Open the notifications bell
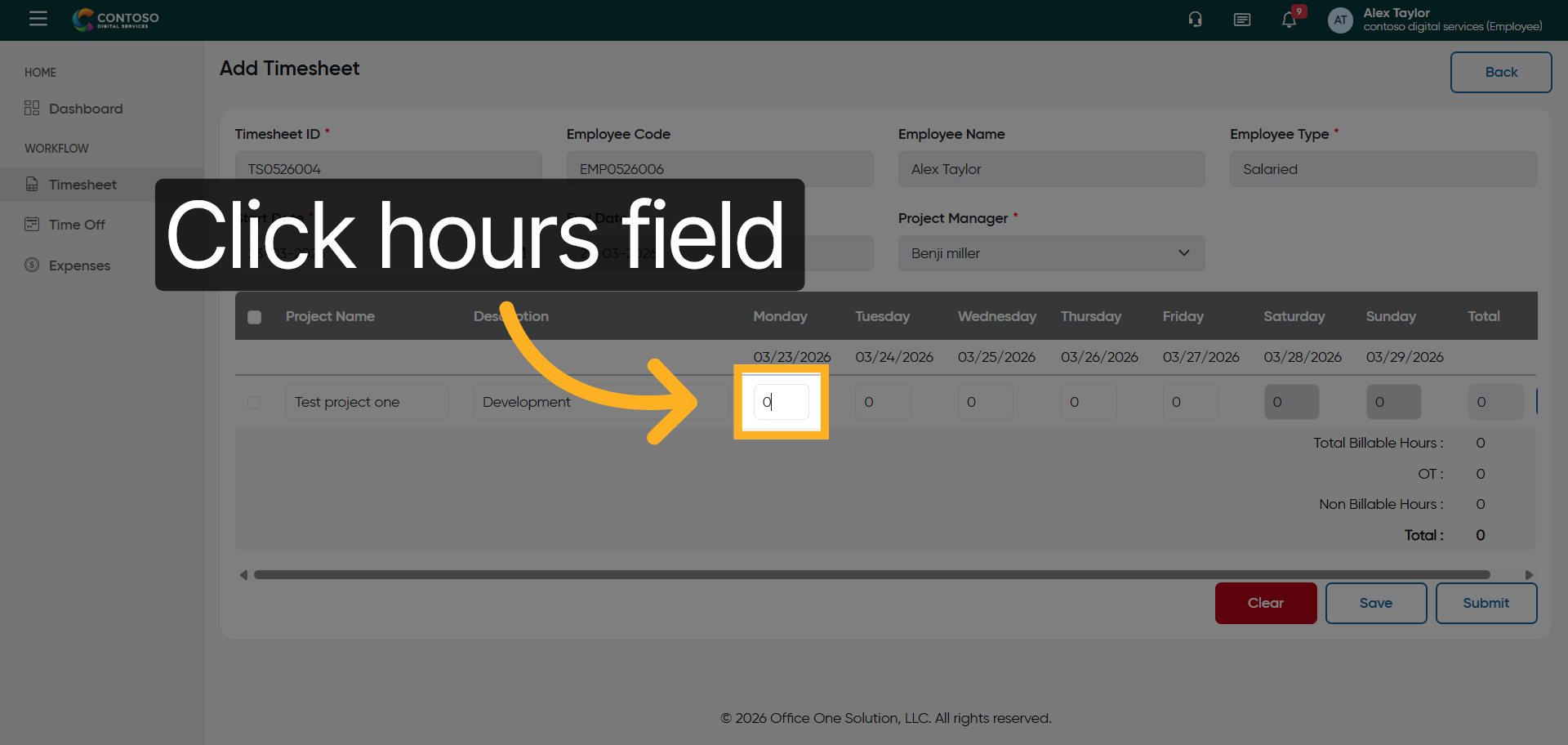1568x745 pixels. tap(1289, 20)
